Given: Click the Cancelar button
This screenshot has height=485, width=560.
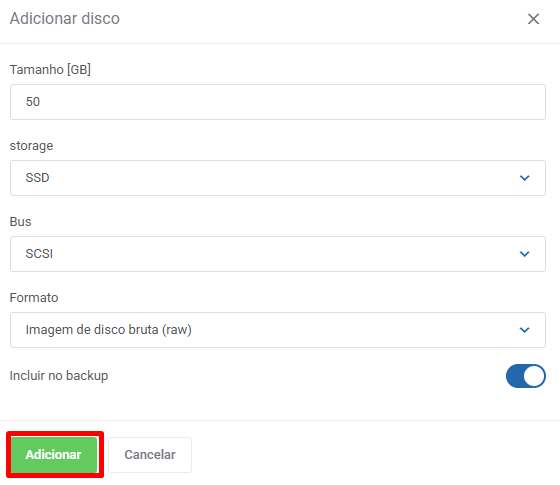Looking at the screenshot, I should (150, 455).
